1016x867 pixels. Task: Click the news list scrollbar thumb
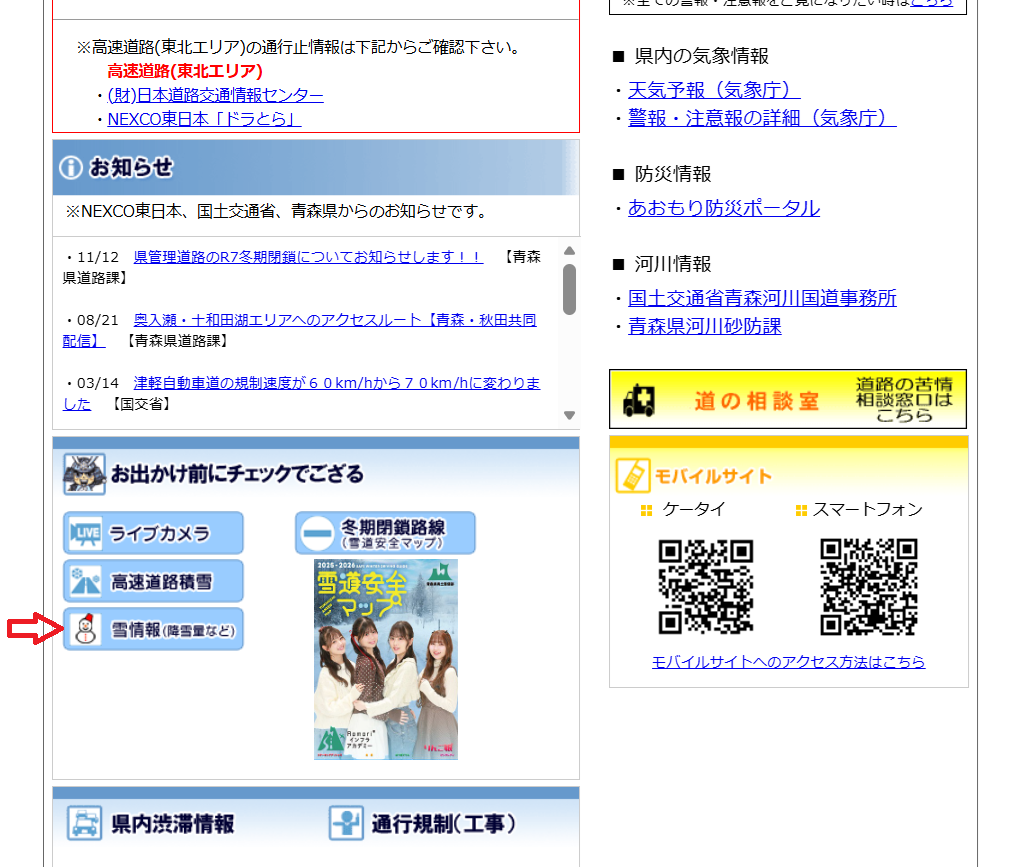click(569, 289)
